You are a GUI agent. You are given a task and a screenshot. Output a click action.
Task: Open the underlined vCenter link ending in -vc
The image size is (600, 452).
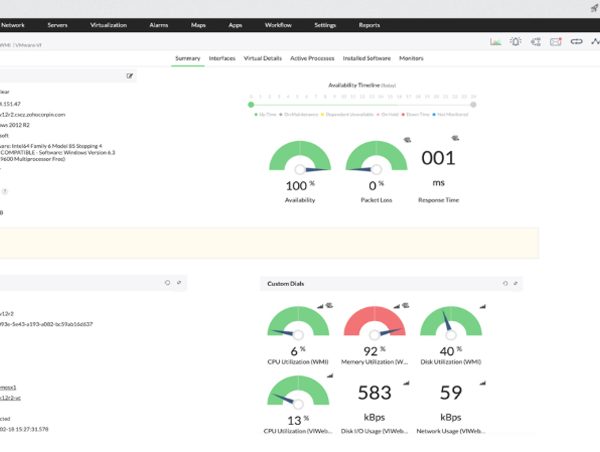point(10,398)
